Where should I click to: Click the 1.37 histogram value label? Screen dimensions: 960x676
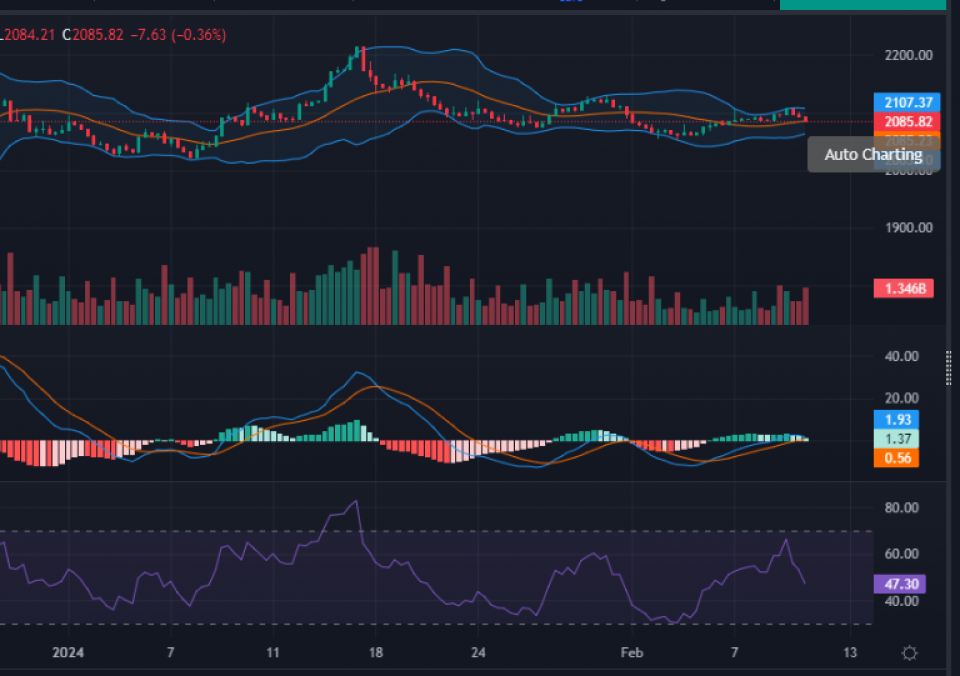[896, 438]
